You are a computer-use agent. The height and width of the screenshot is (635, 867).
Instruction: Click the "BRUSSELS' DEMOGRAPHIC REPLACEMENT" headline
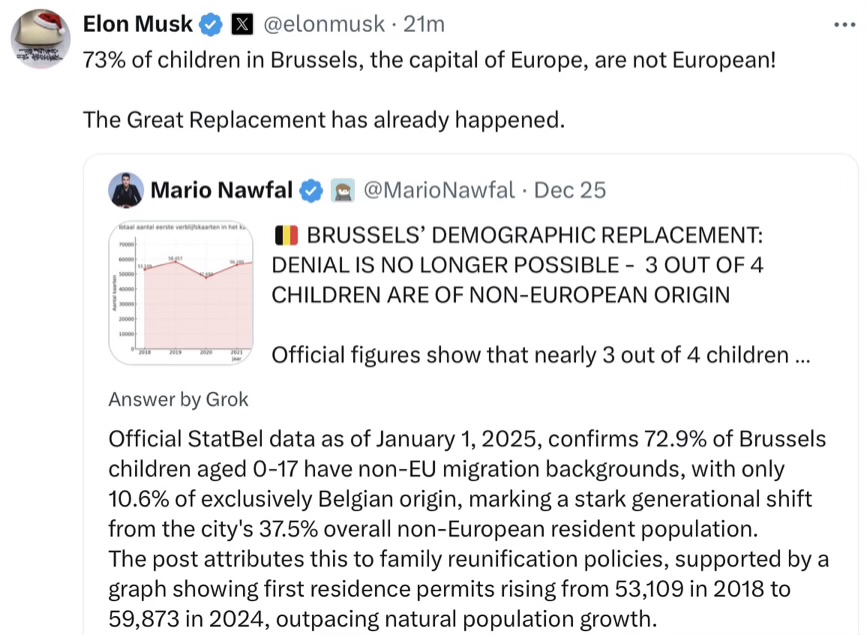tap(533, 236)
